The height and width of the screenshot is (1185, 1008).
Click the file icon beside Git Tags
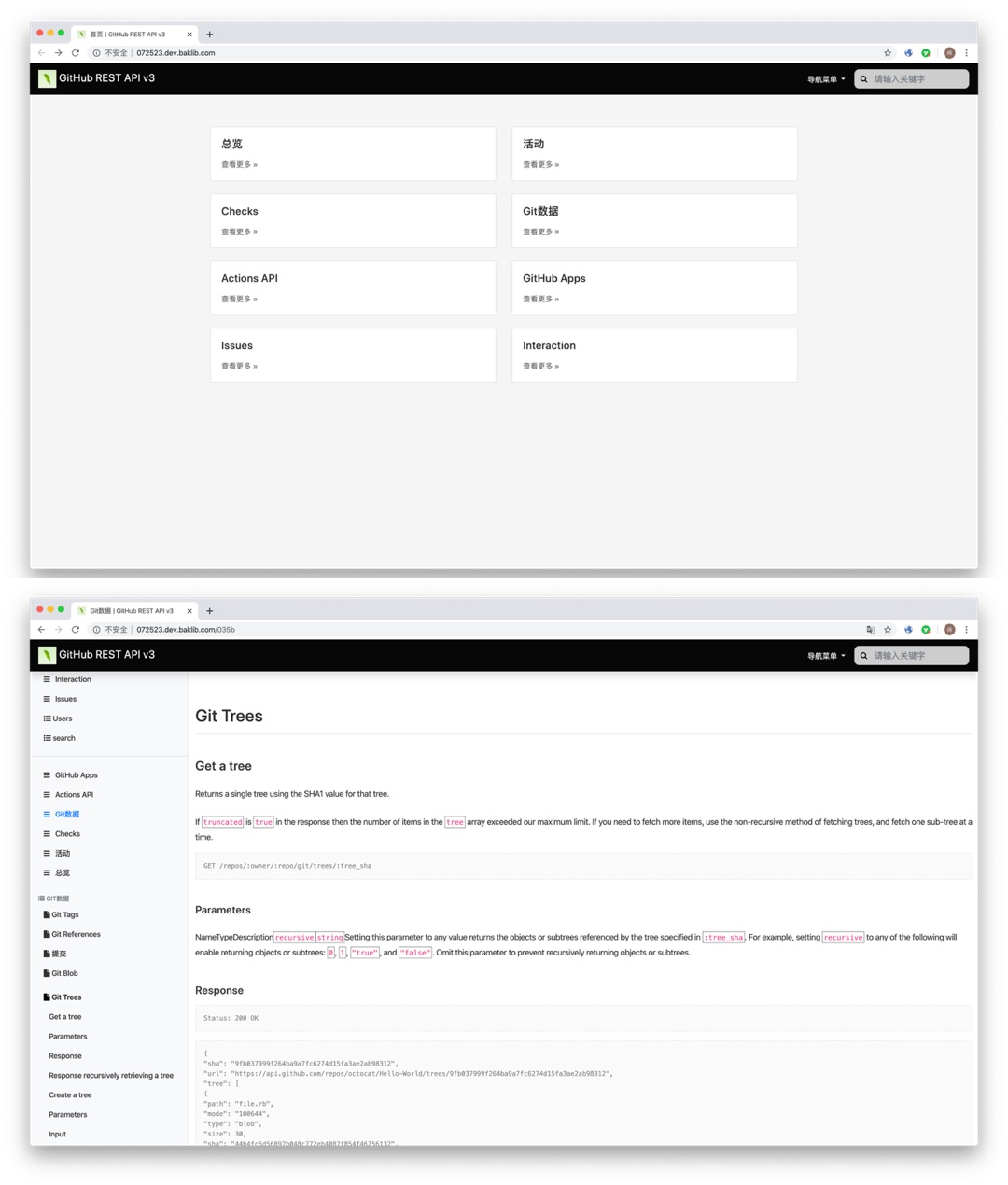(47, 914)
